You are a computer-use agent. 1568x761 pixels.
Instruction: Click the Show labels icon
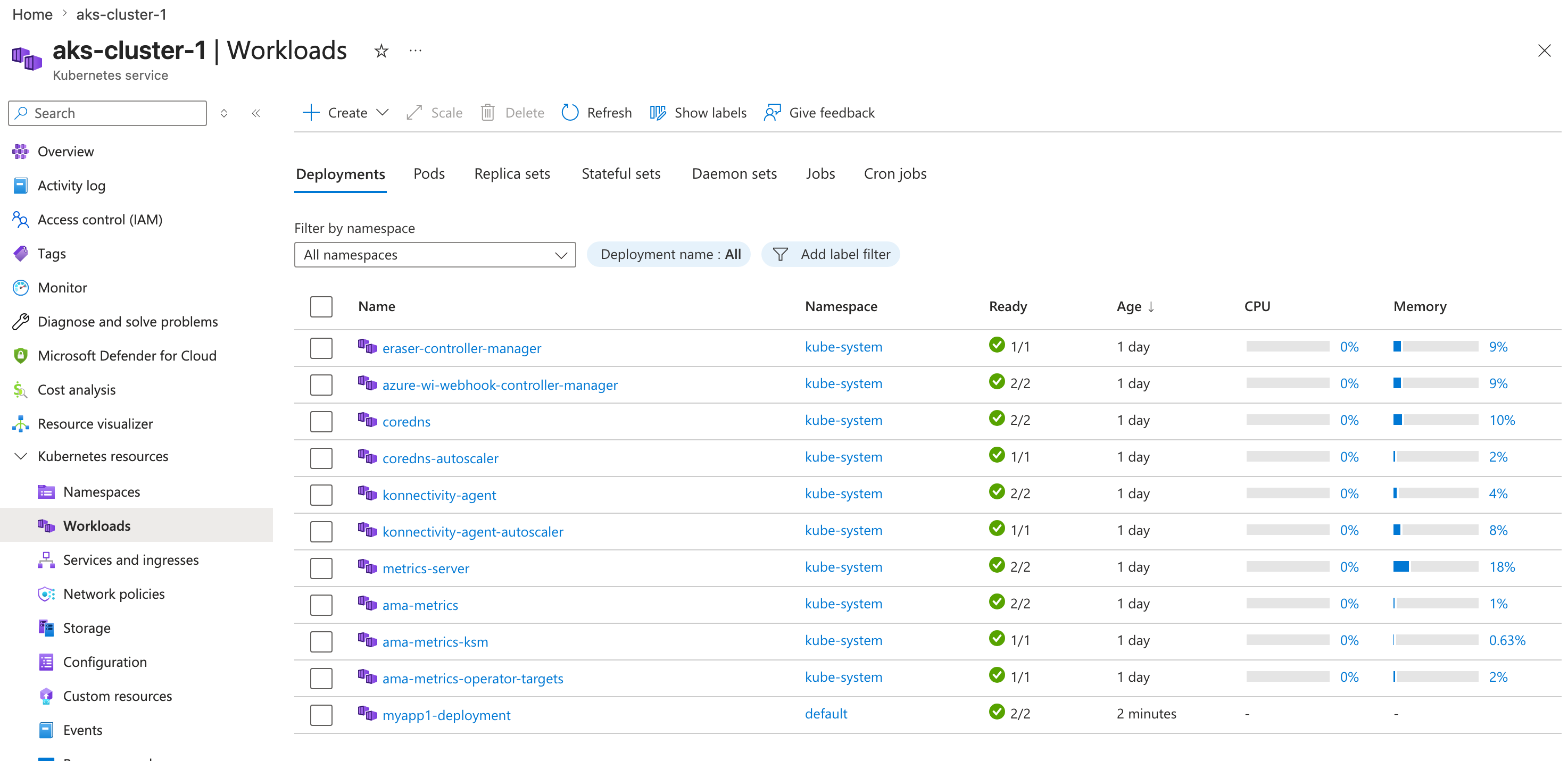point(658,113)
